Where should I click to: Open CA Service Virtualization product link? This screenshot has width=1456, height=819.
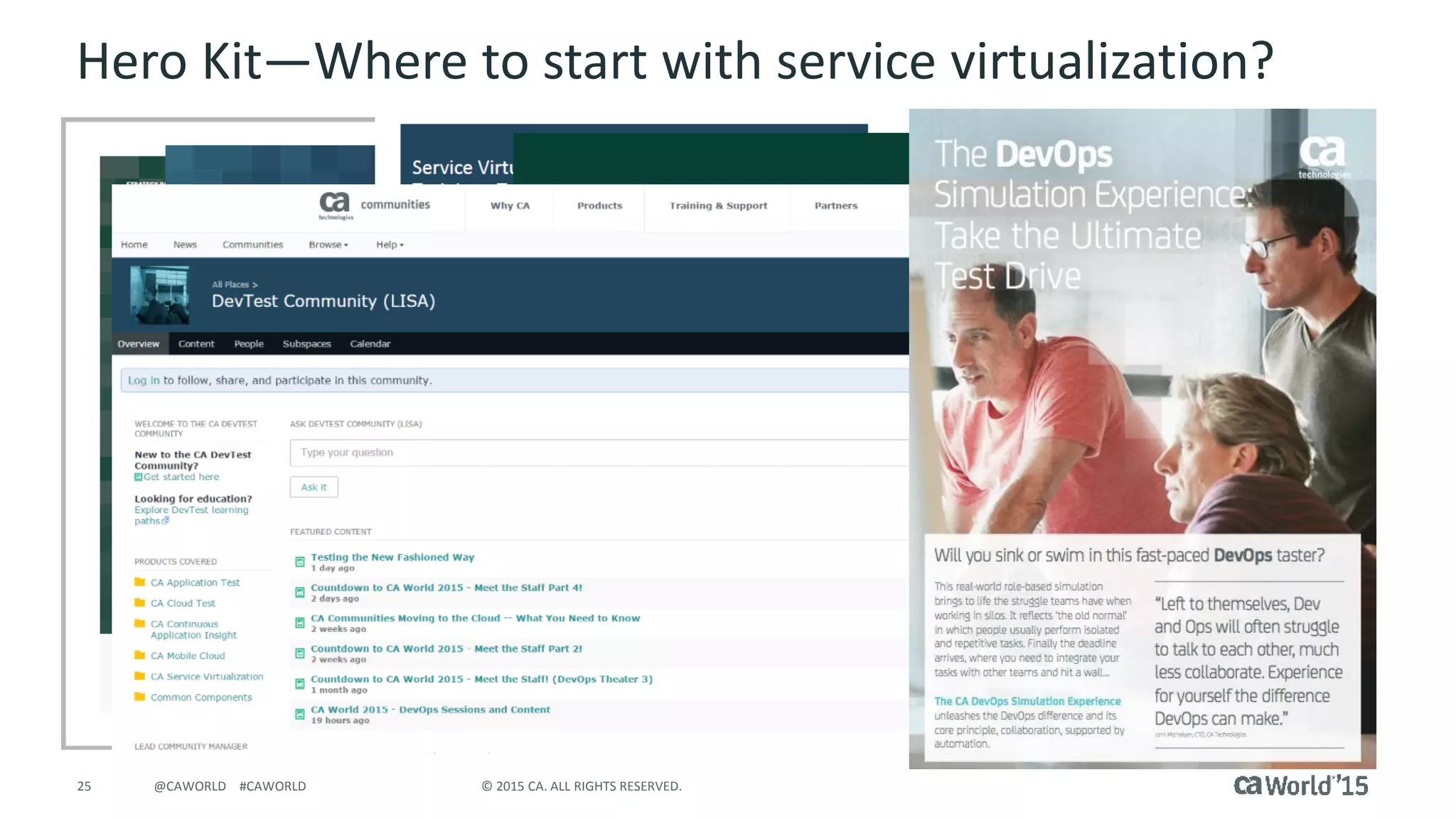pos(207,676)
